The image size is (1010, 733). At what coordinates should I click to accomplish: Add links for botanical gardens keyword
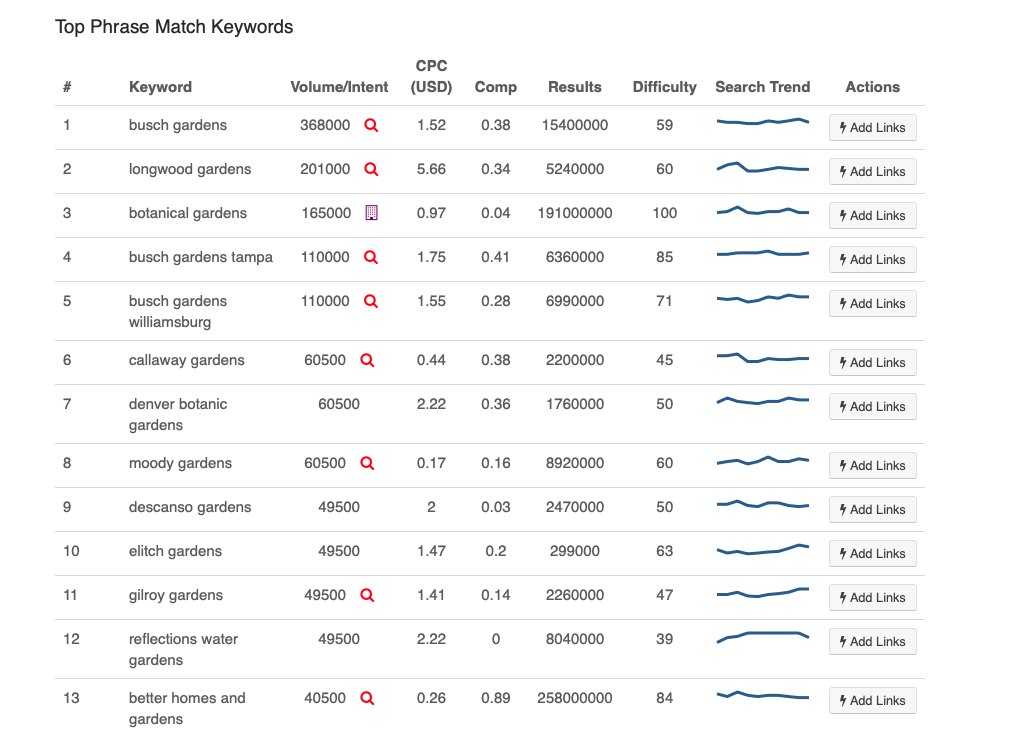click(x=873, y=215)
